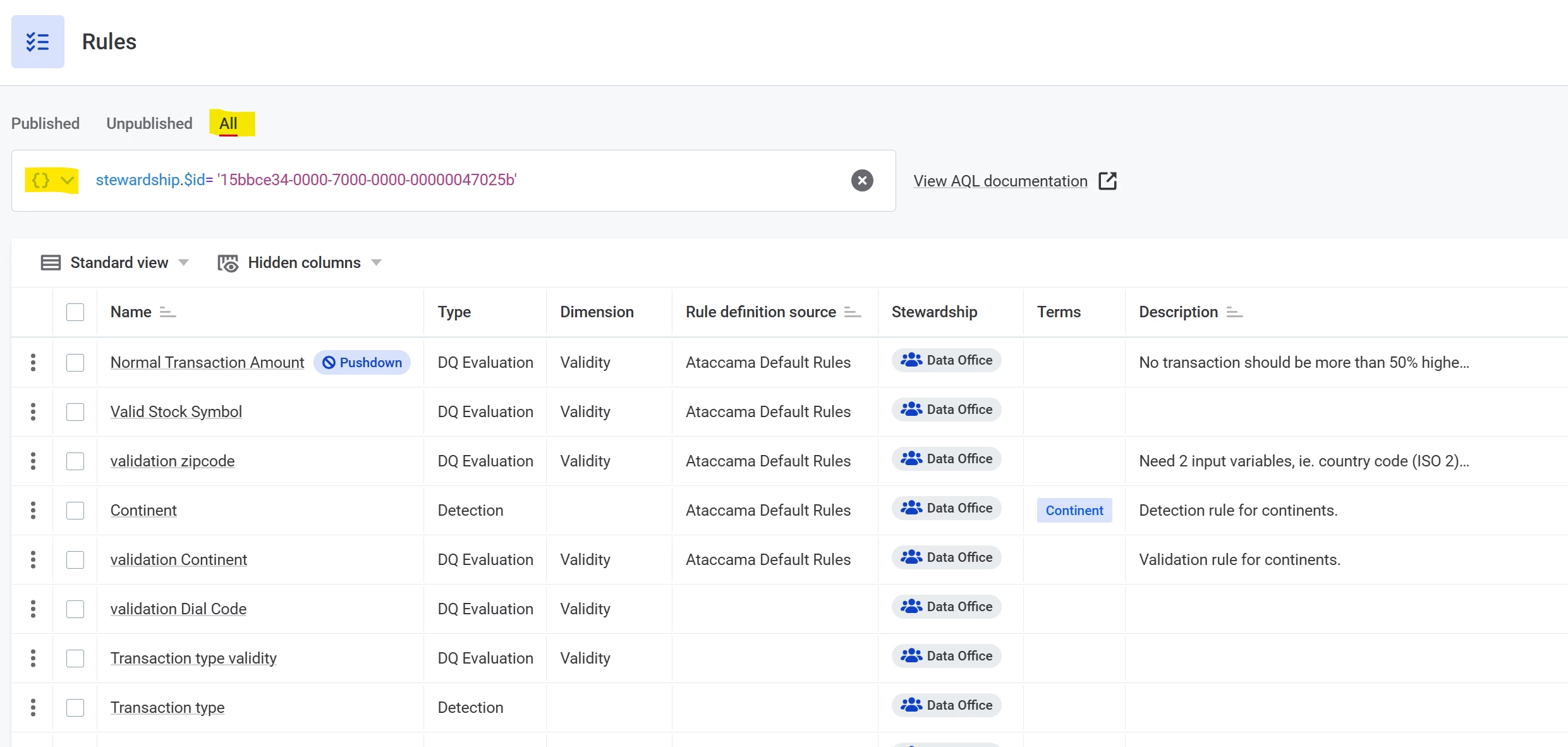The image size is (1568, 747).
Task: Click Data Office badge in Continent row
Action: (x=947, y=508)
